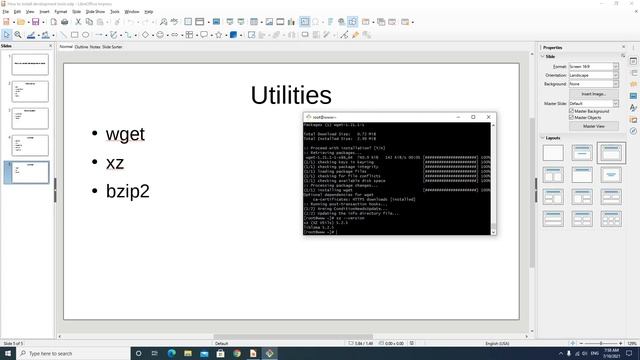Choose the Title Only layout
Screen dimensions: 640x360
tap(582, 175)
